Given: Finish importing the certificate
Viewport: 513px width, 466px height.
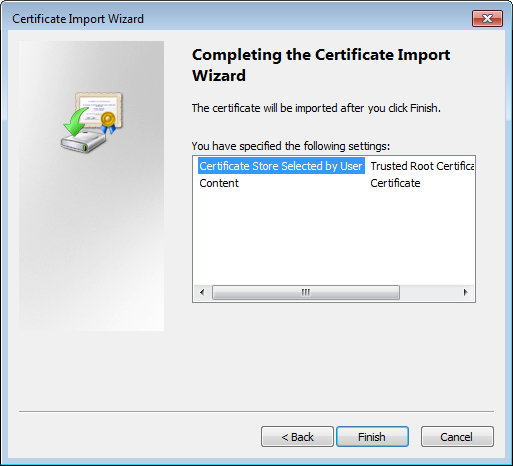Looking at the screenshot, I should [x=372, y=437].
